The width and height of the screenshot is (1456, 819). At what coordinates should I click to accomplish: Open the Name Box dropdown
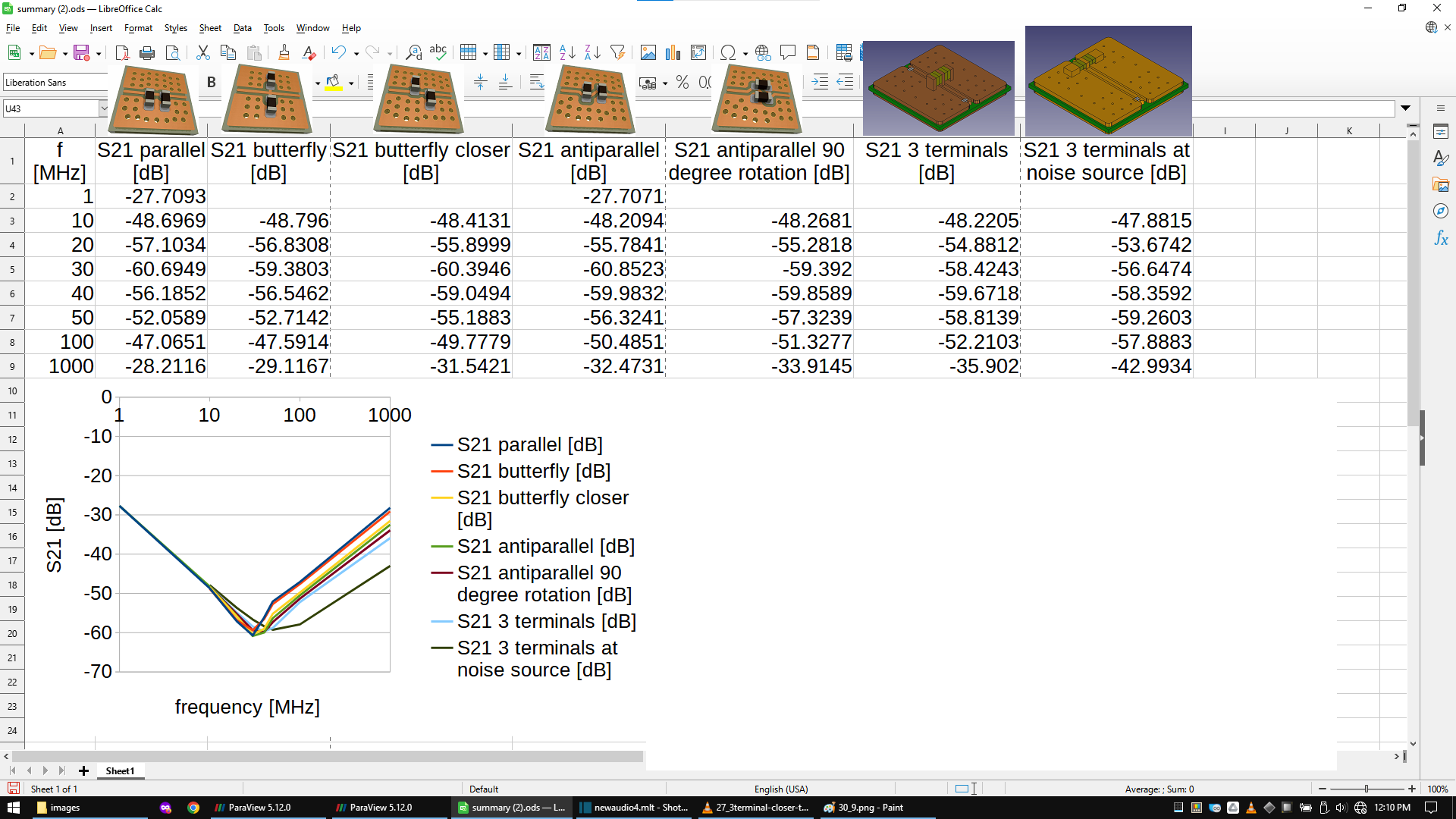[104, 108]
